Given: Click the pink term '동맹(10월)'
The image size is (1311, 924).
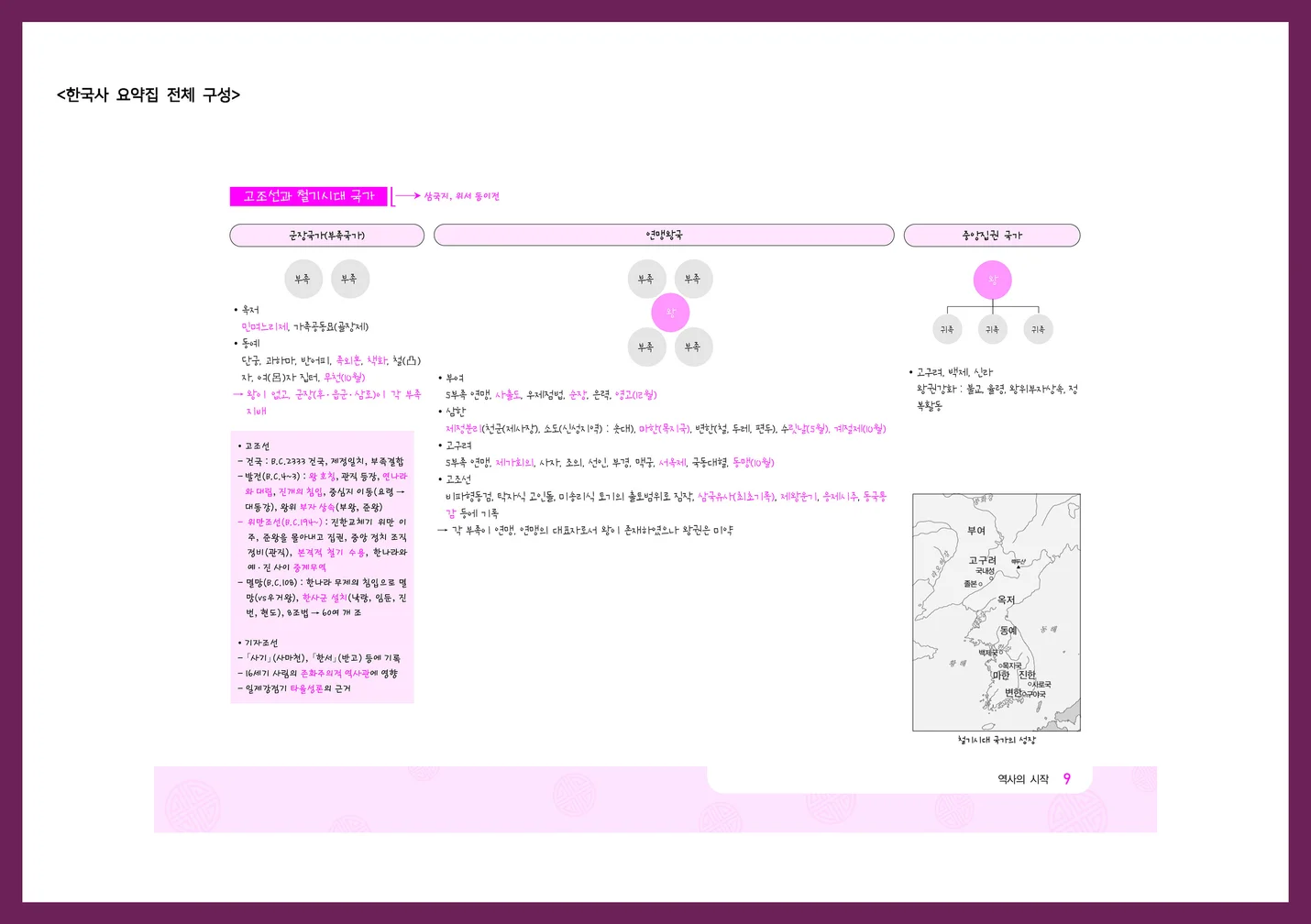Looking at the screenshot, I should click(x=754, y=463).
